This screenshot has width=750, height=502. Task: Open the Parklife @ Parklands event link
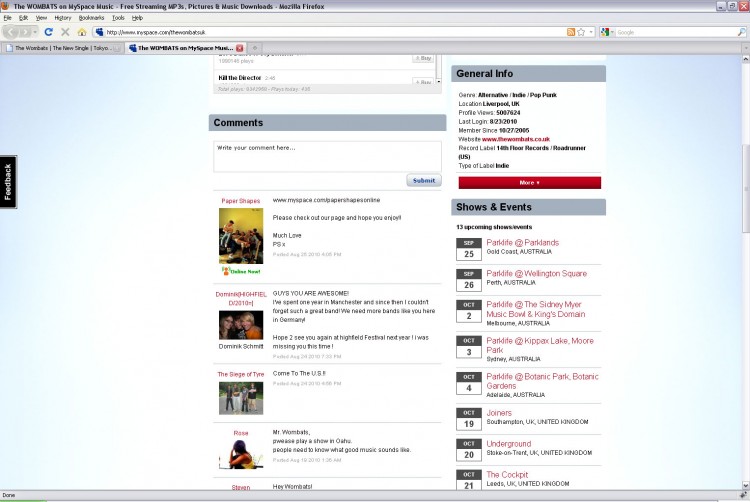522,242
